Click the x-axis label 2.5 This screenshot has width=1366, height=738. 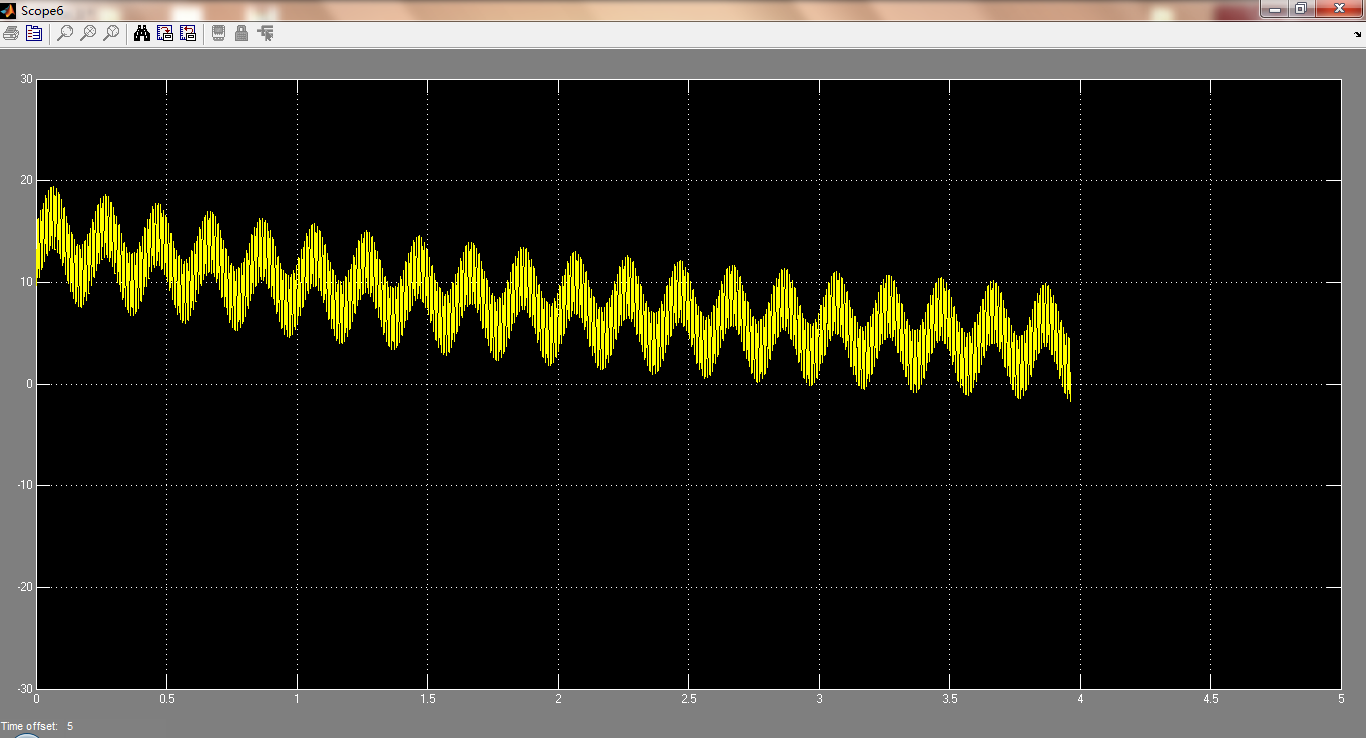(x=688, y=698)
